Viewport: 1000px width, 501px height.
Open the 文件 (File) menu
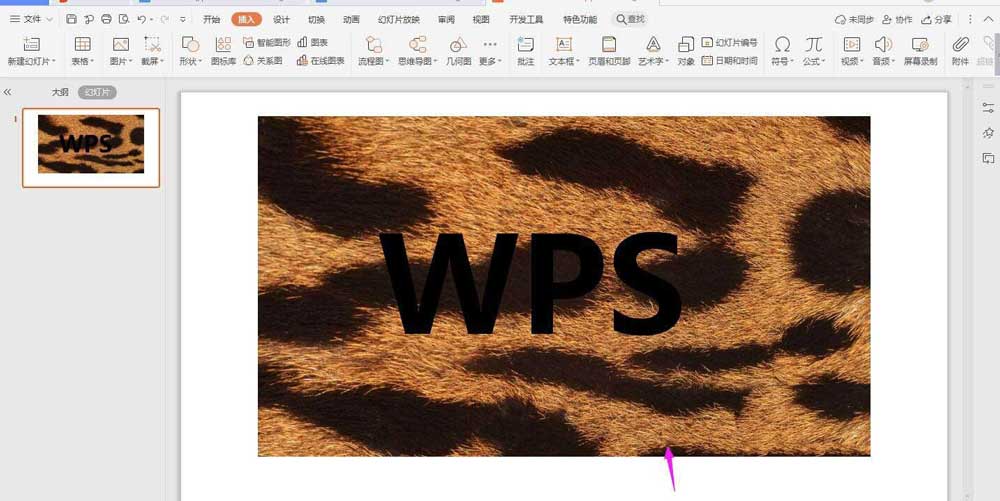pyautogui.click(x=31, y=19)
